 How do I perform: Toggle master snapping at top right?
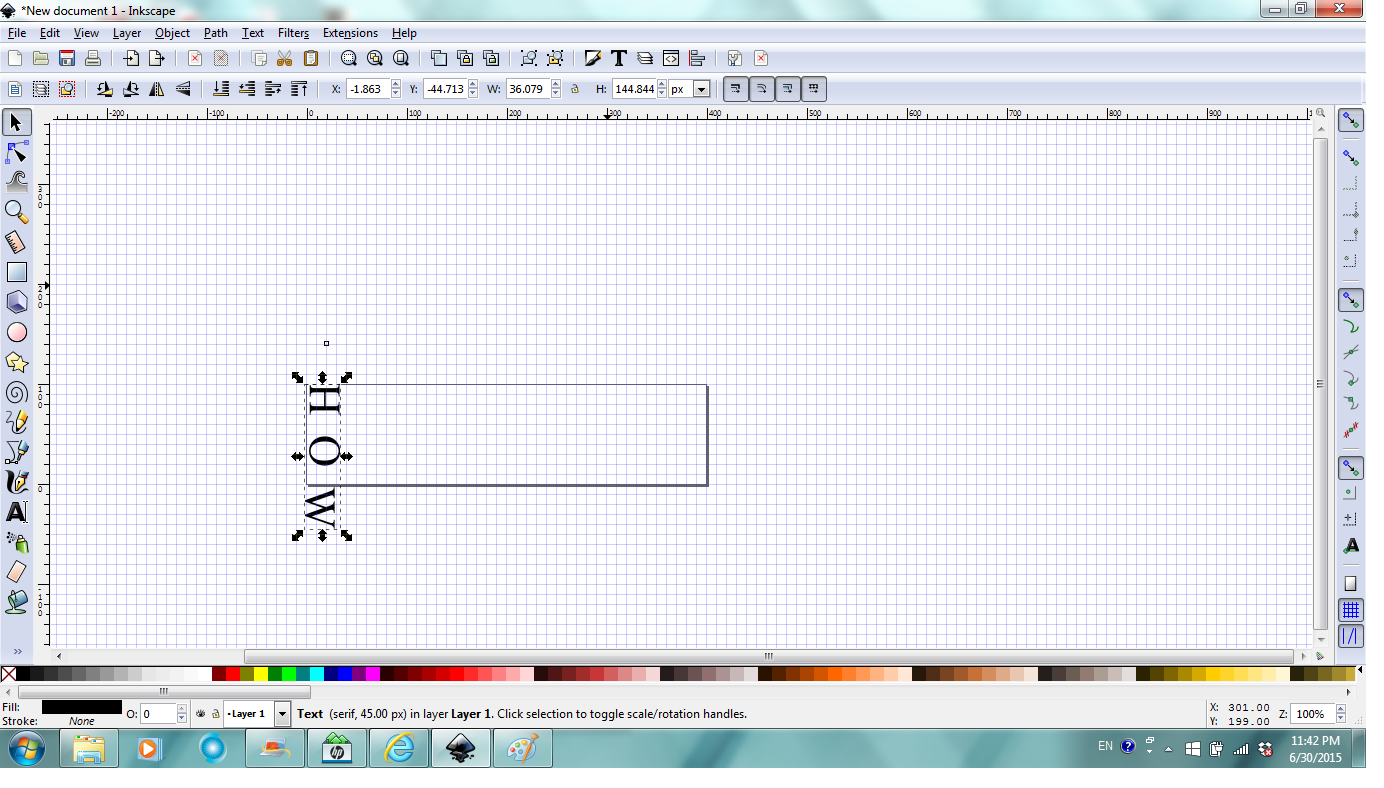tap(1351, 121)
